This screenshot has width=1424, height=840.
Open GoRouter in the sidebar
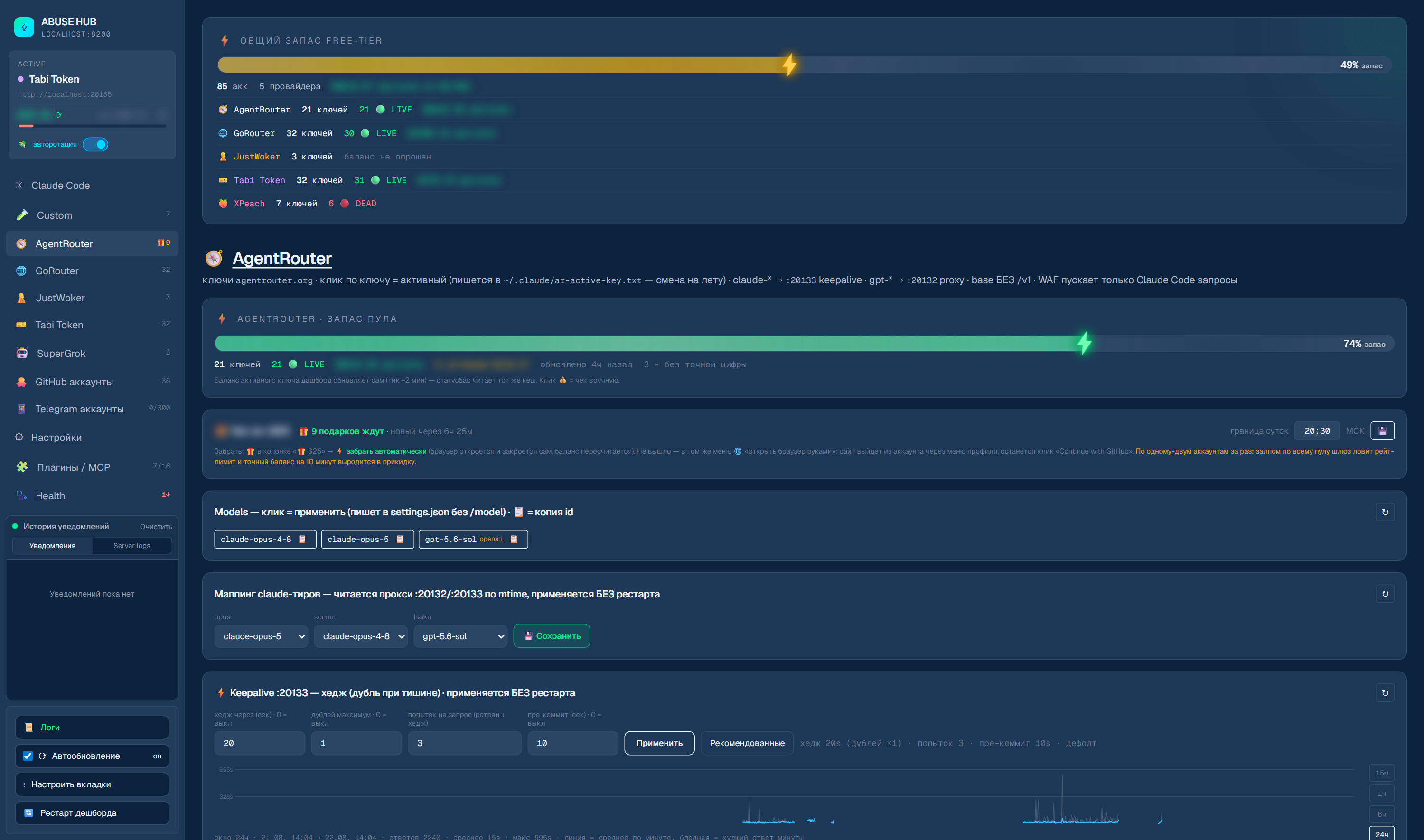92,271
